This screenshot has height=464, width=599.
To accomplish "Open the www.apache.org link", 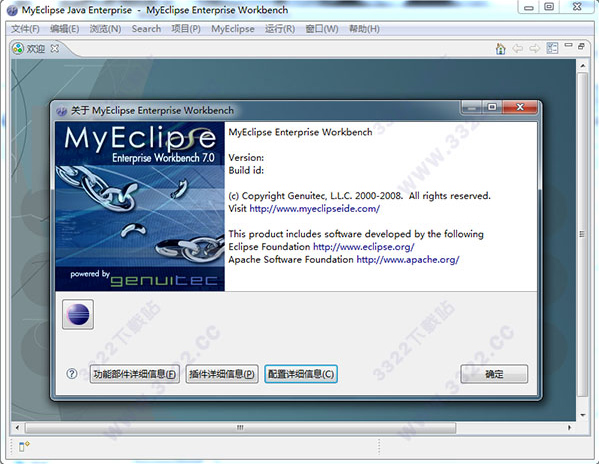I will (408, 260).
